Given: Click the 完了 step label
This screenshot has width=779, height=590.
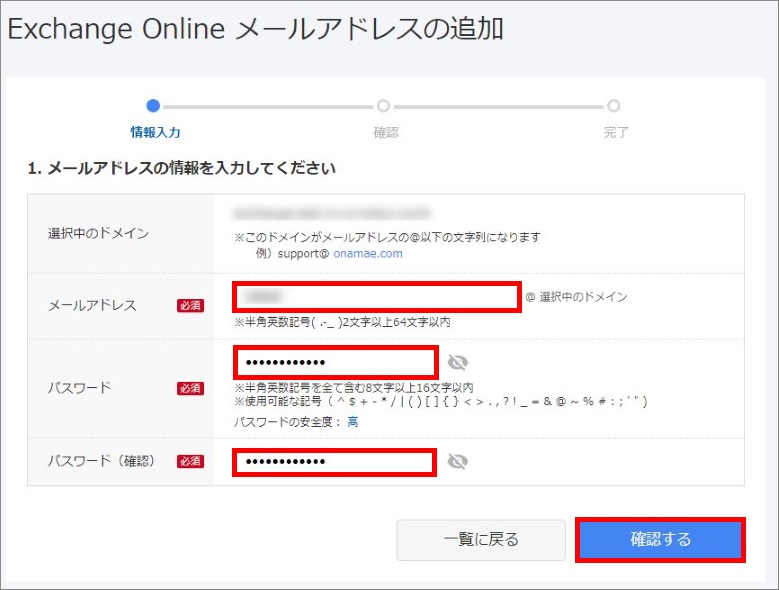Looking at the screenshot, I should coord(616,133).
